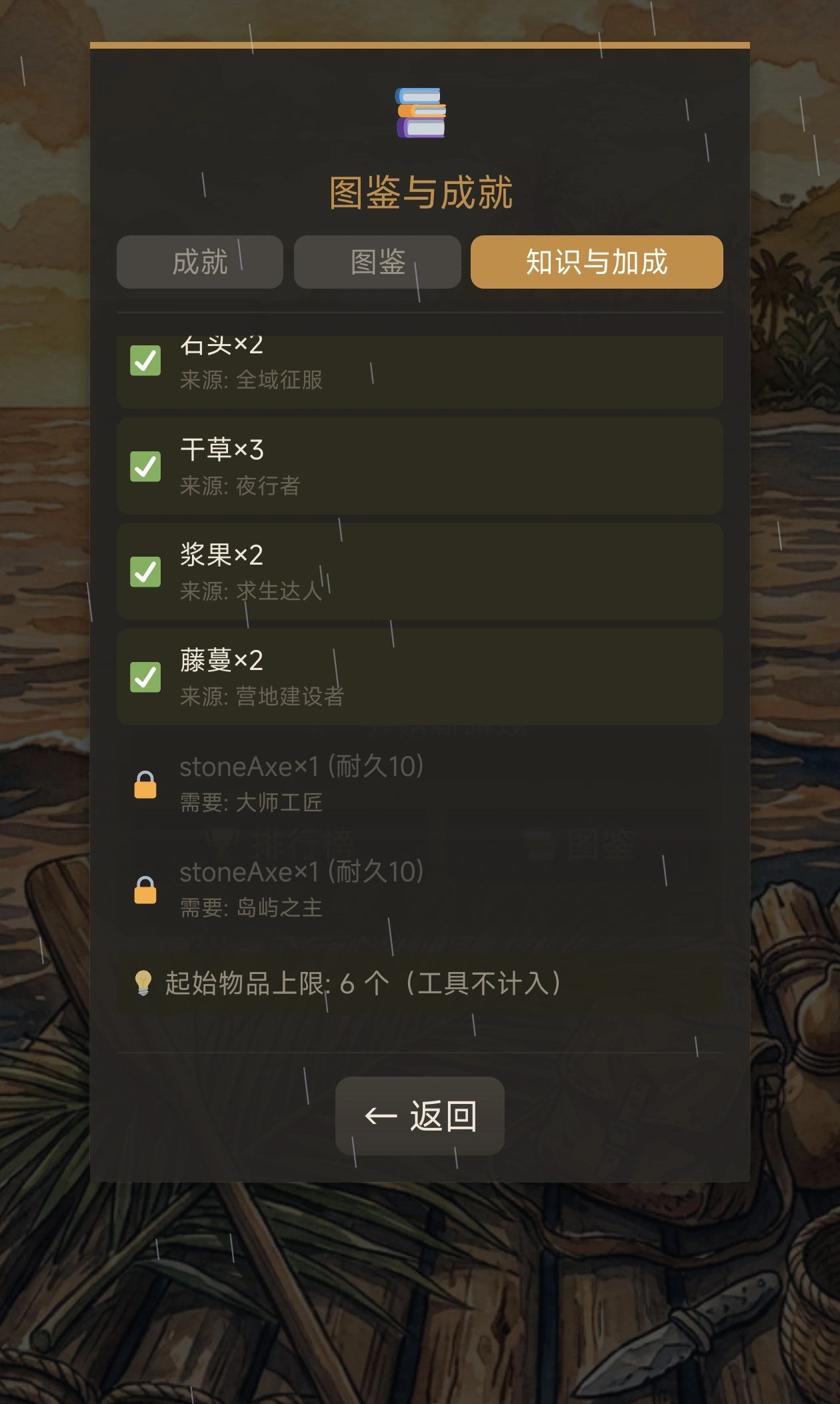Switch to the 图鉴 tab
Screen dimensions: 840x1404
click(377, 262)
